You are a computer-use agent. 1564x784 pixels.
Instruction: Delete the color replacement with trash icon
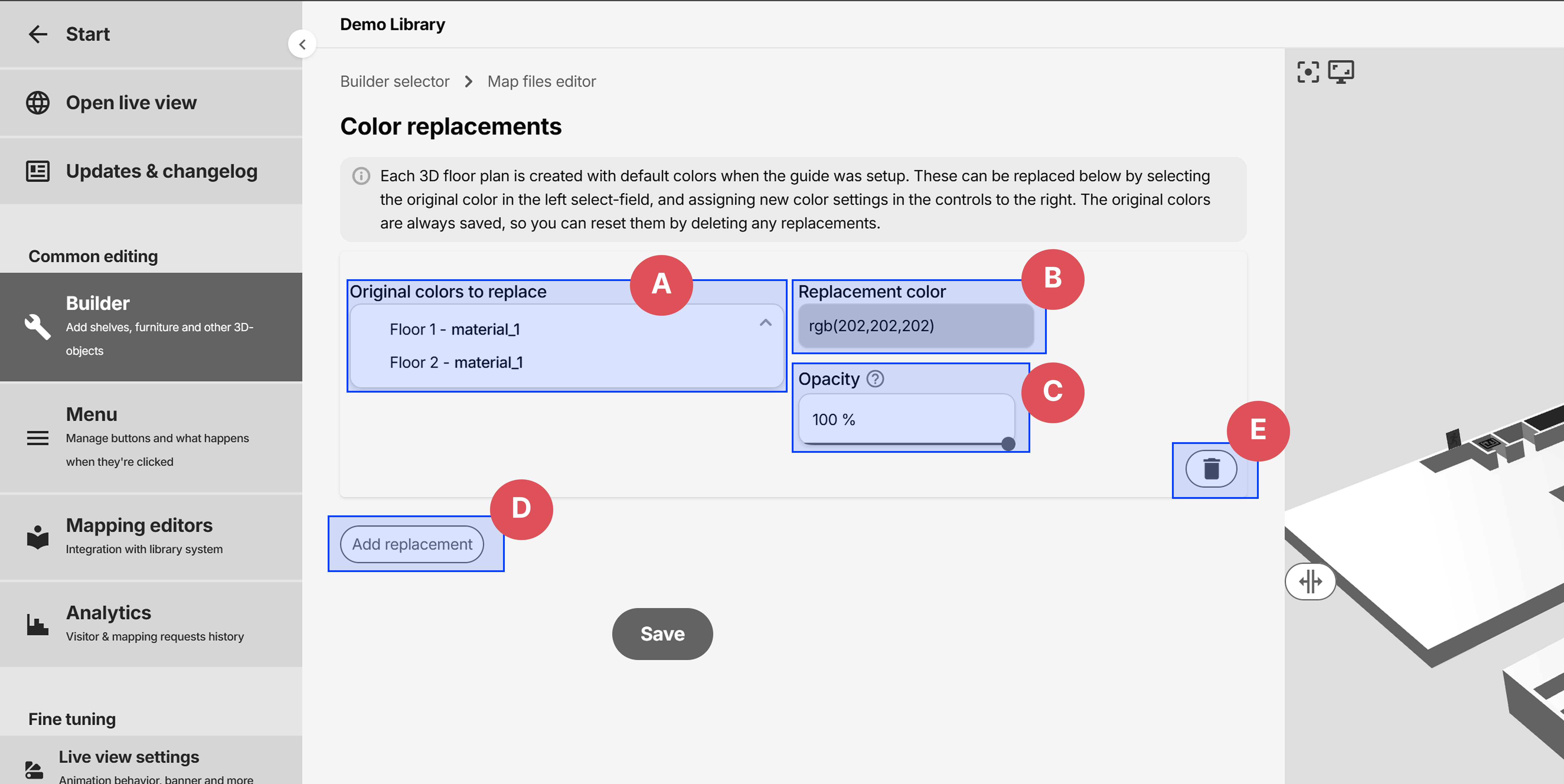1211,469
